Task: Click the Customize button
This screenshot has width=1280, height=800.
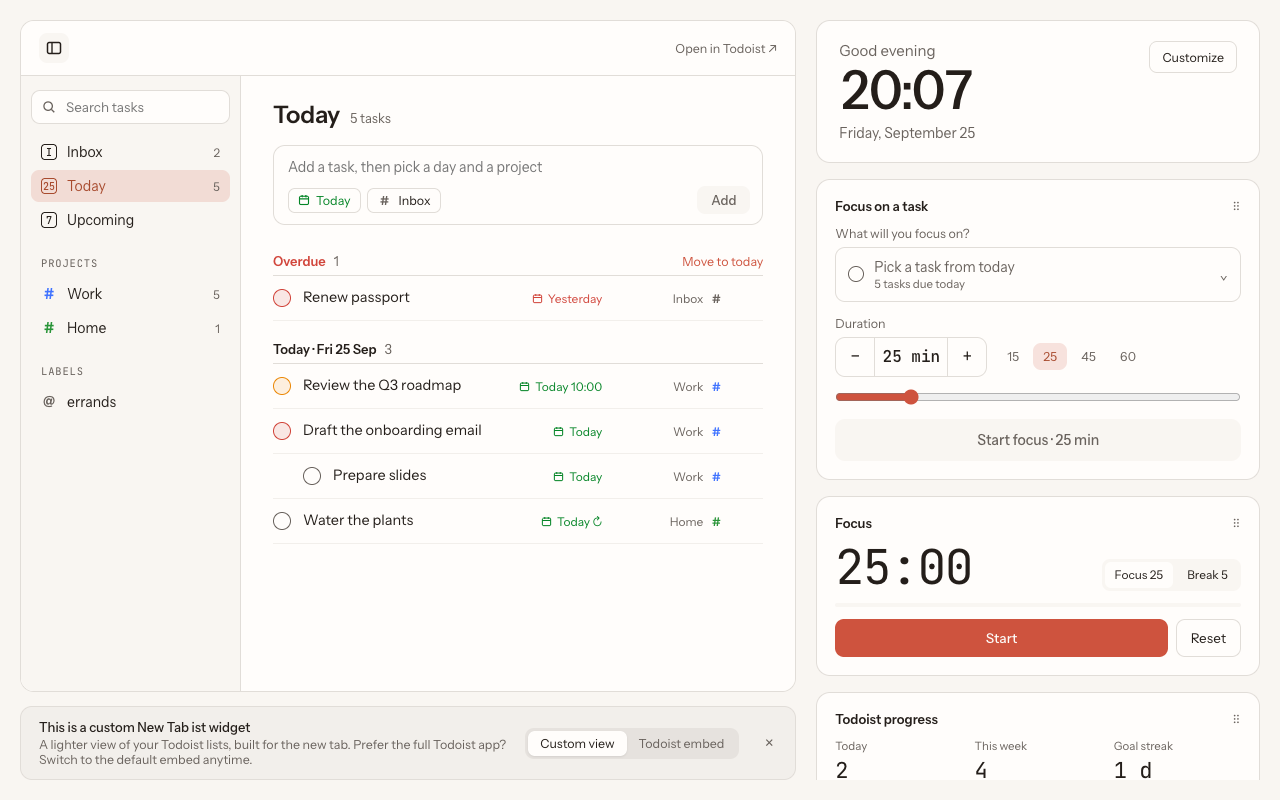Action: [1193, 57]
